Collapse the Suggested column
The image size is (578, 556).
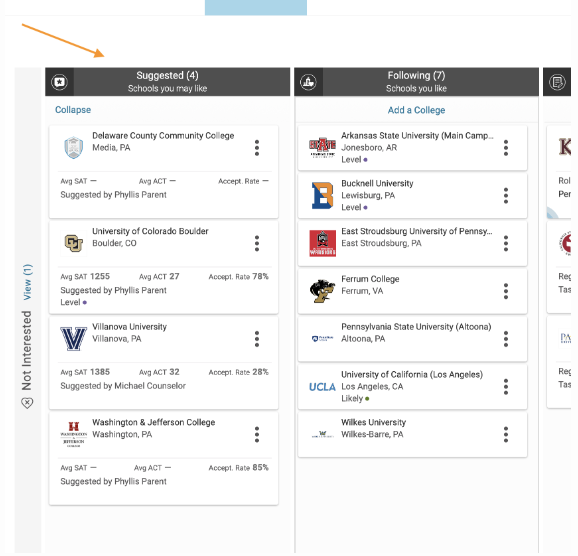click(73, 110)
